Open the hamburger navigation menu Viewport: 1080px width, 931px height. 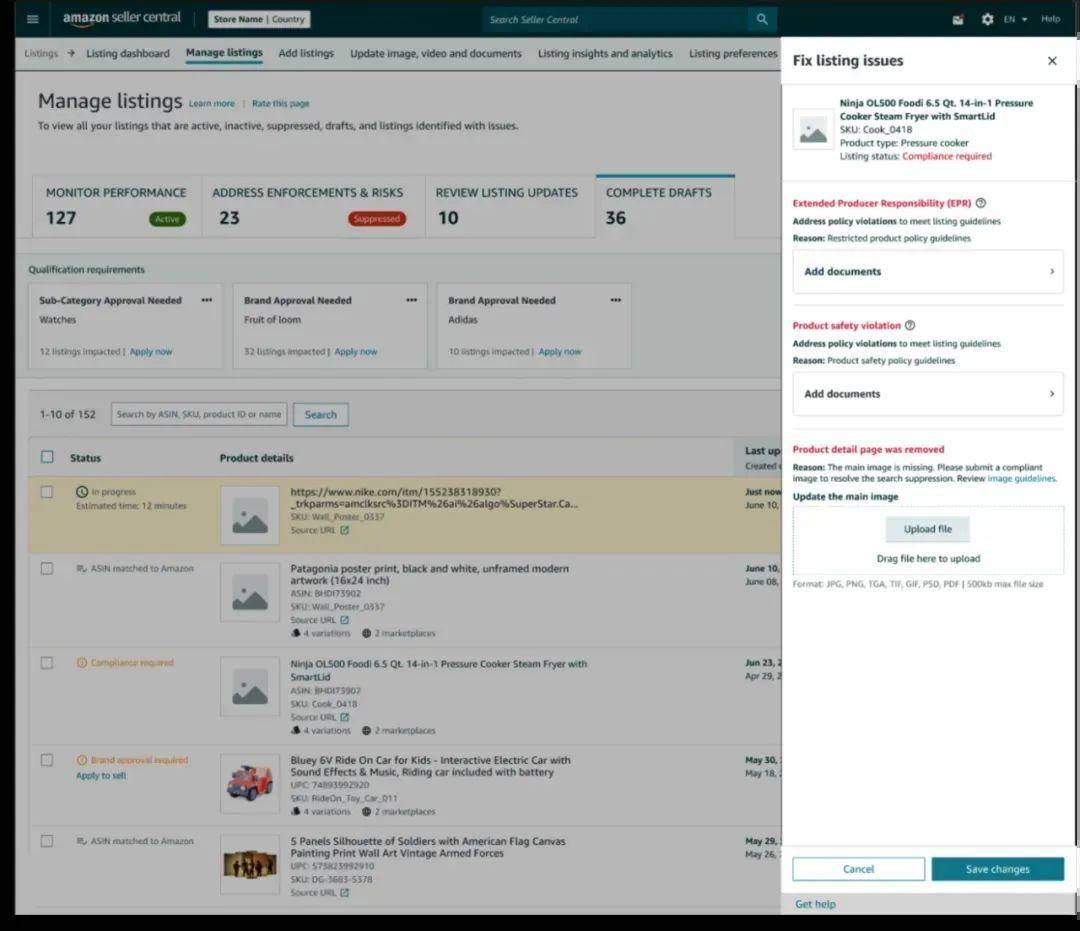[x=32, y=19]
